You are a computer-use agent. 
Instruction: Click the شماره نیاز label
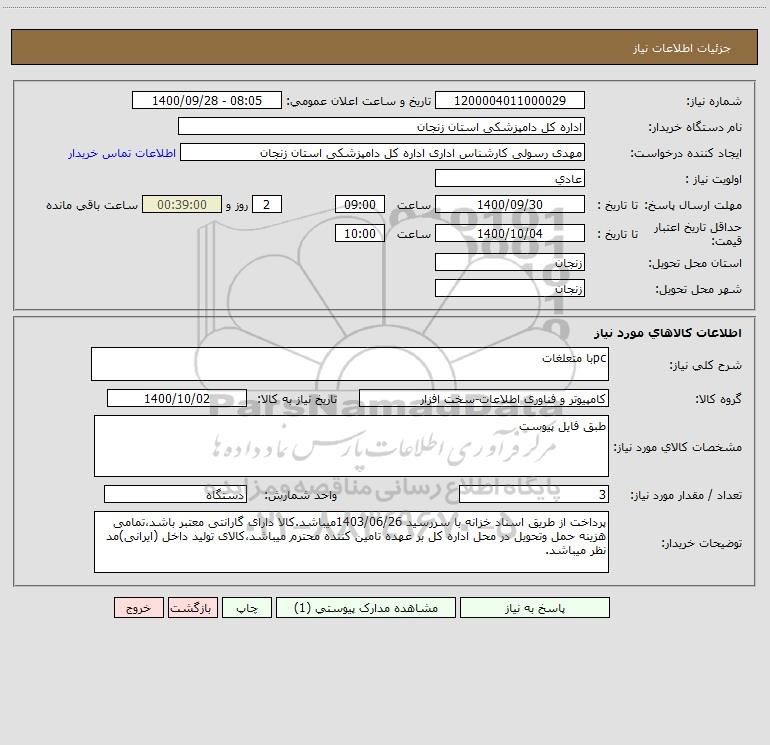click(714, 101)
